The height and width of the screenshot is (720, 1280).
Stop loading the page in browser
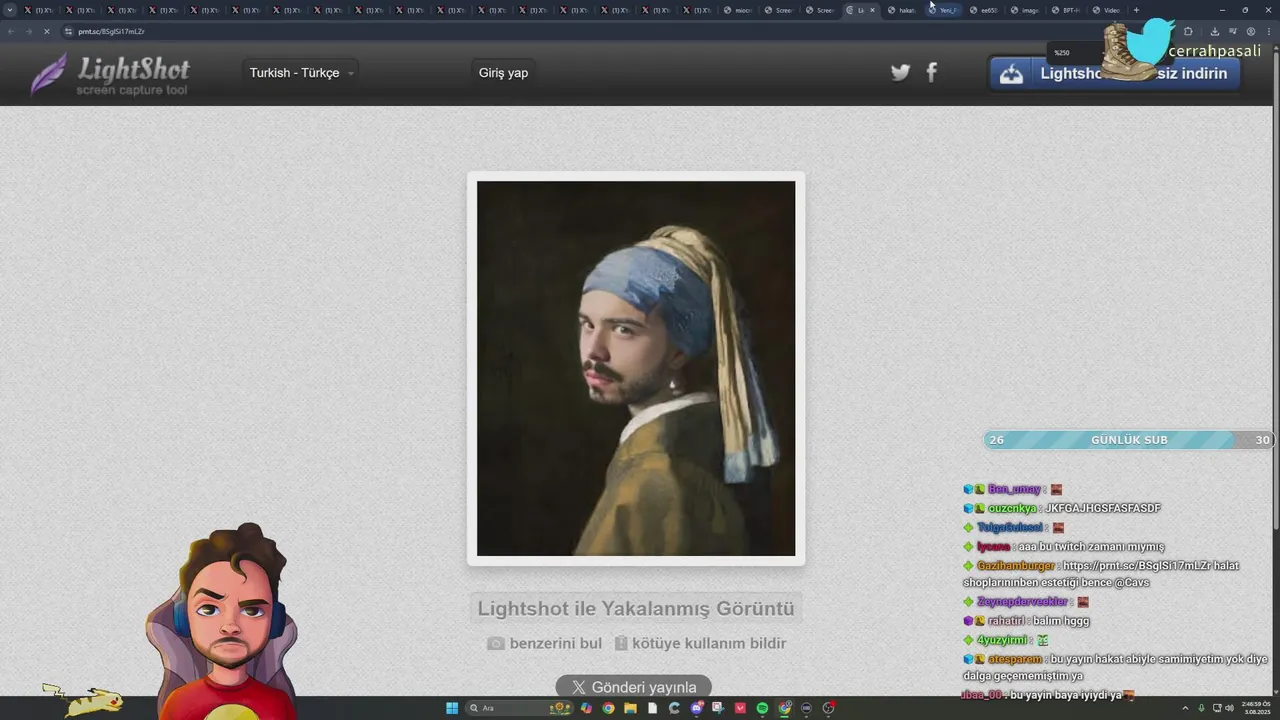pos(47,31)
